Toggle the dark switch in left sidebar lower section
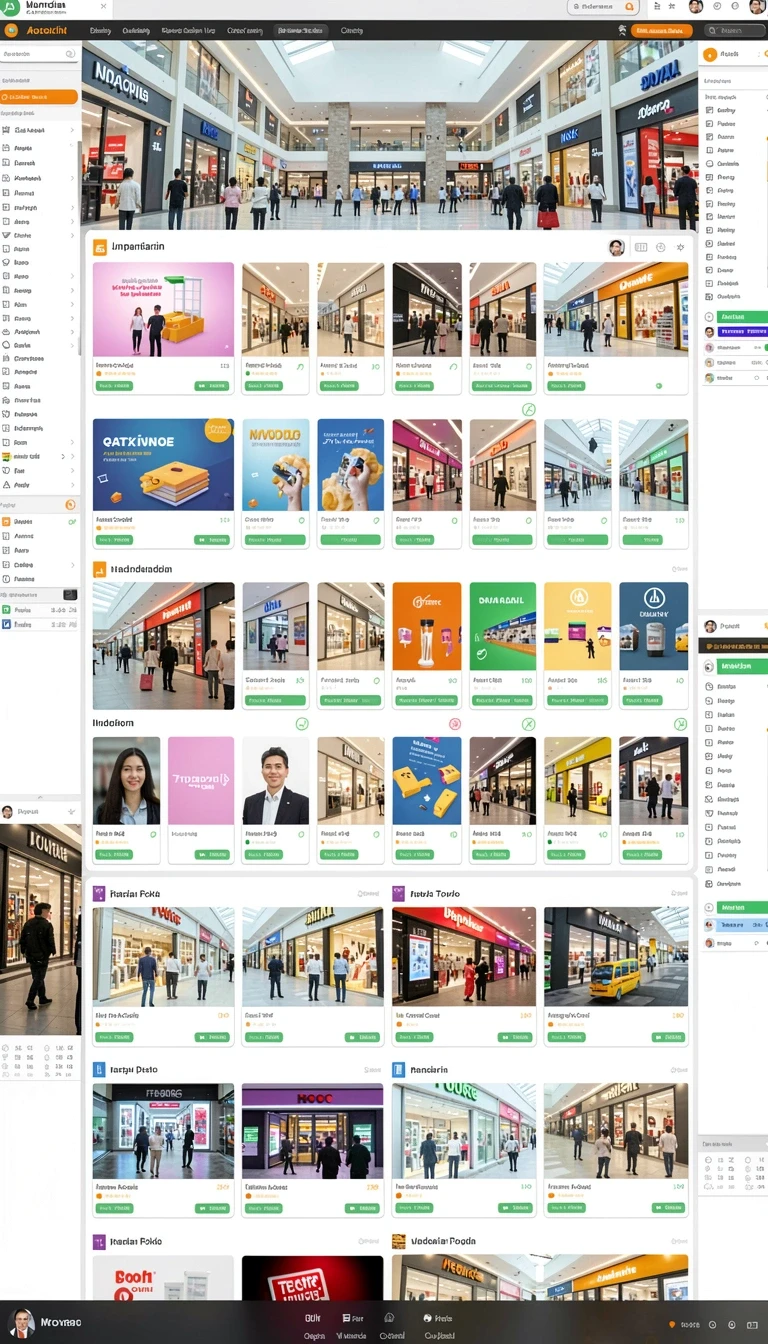 70,594
